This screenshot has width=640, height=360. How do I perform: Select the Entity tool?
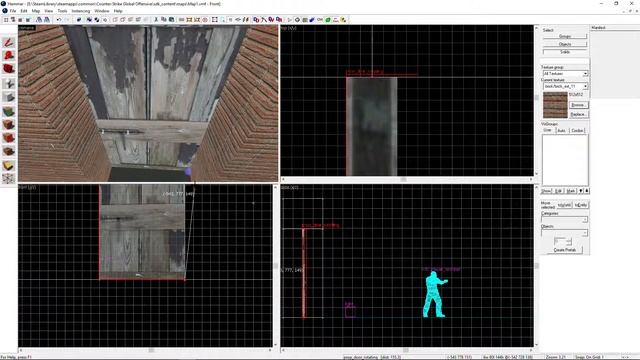(9, 84)
